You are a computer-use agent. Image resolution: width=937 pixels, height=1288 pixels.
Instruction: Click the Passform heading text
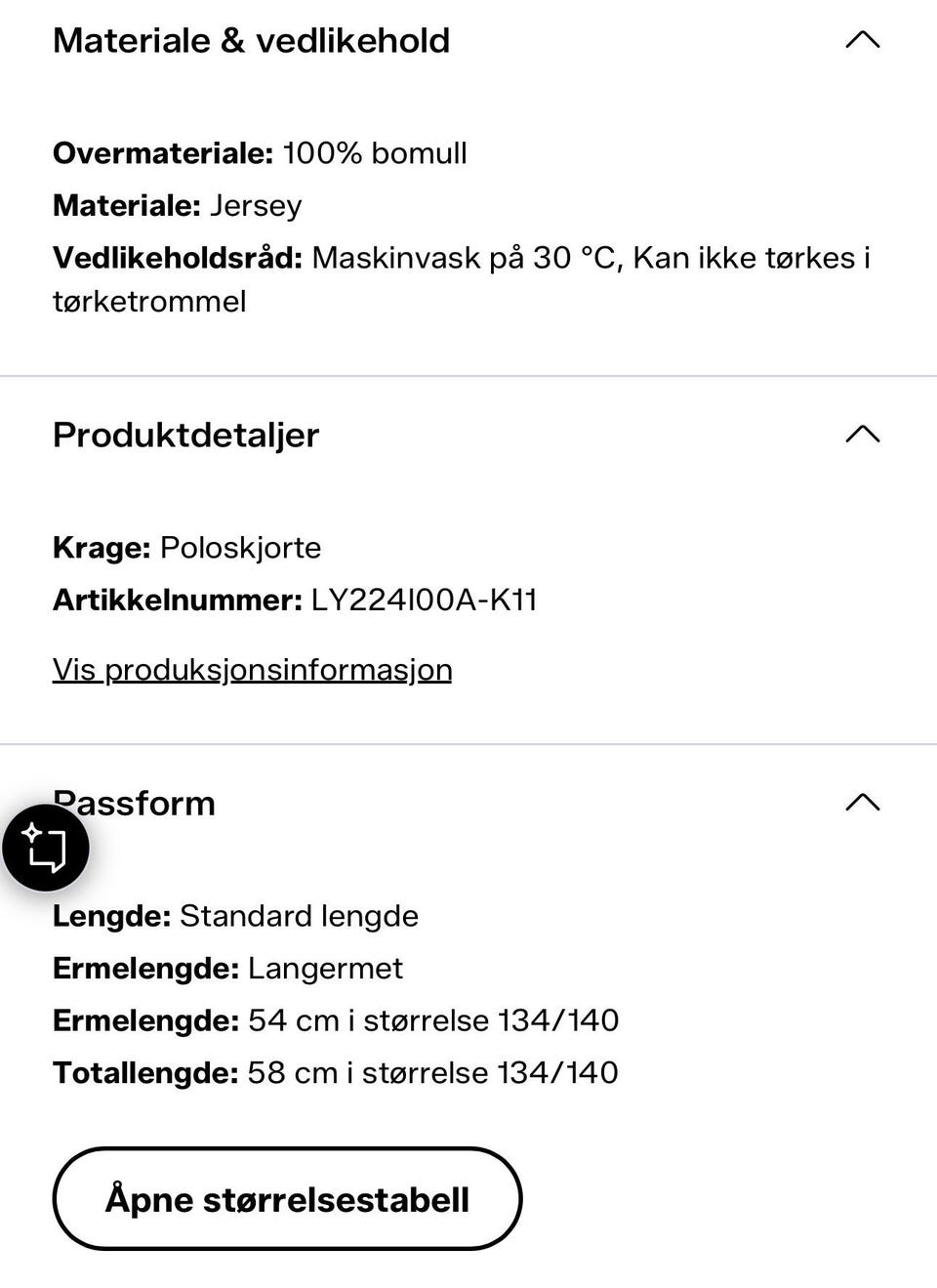[x=134, y=803]
